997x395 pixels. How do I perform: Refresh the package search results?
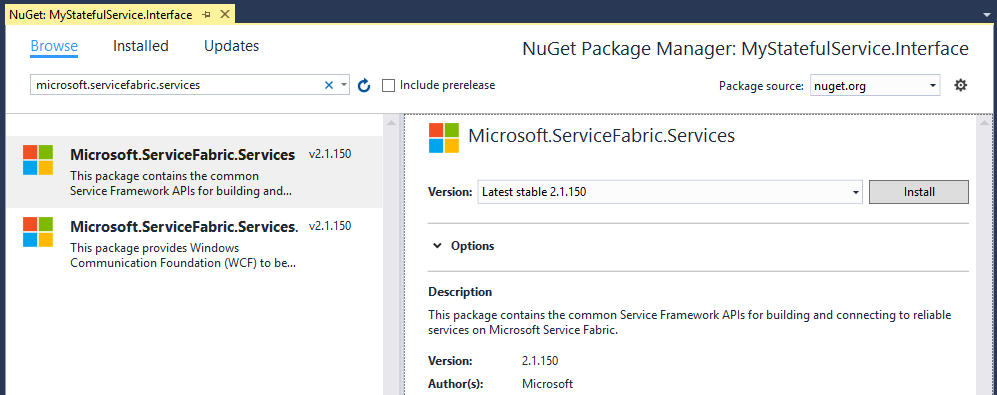(x=364, y=85)
